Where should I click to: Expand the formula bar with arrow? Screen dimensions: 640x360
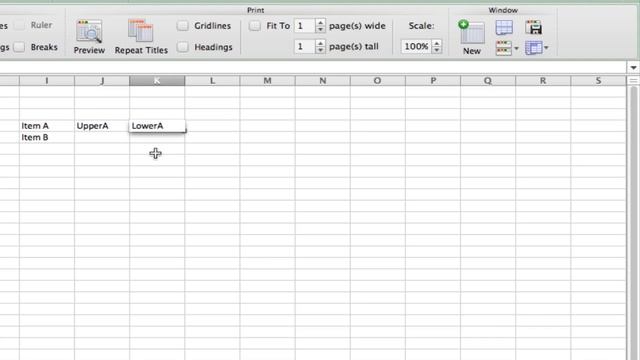(633, 67)
